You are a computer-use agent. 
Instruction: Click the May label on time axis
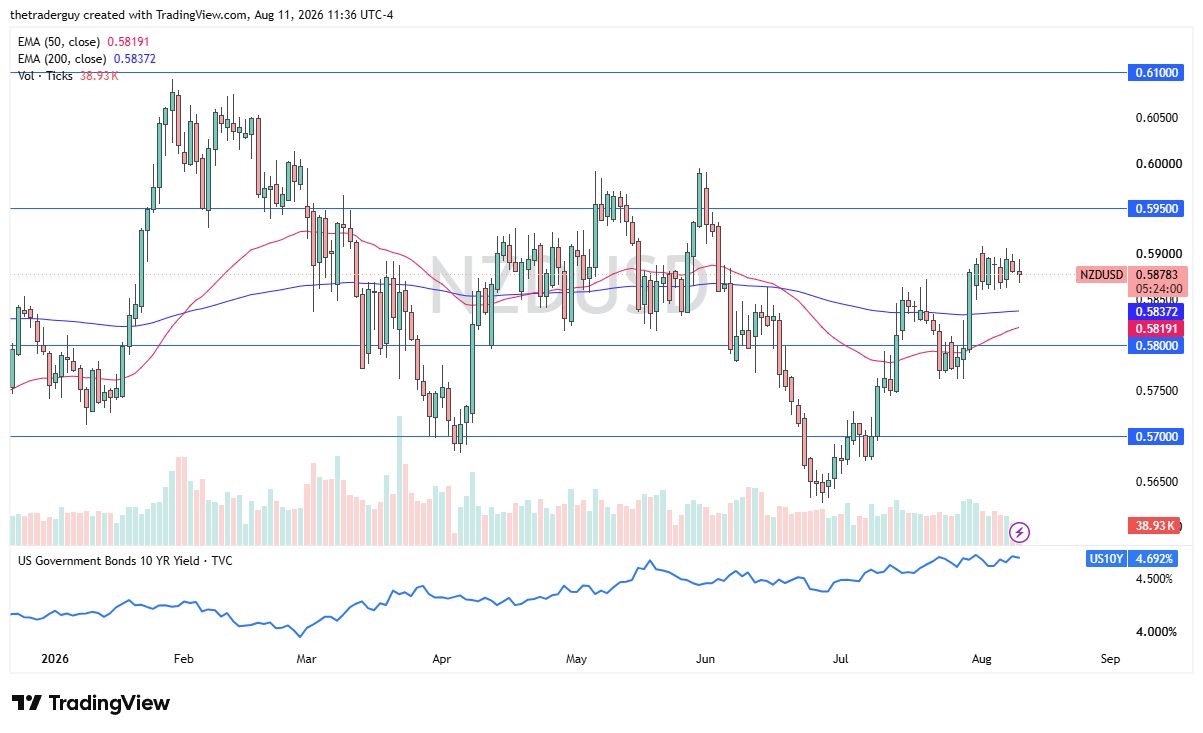pyautogui.click(x=576, y=660)
